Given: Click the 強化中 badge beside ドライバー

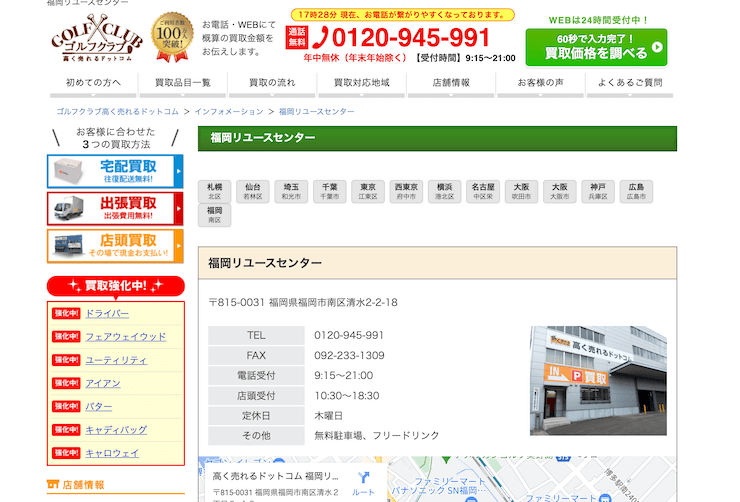Looking at the screenshot, I should pos(66,313).
